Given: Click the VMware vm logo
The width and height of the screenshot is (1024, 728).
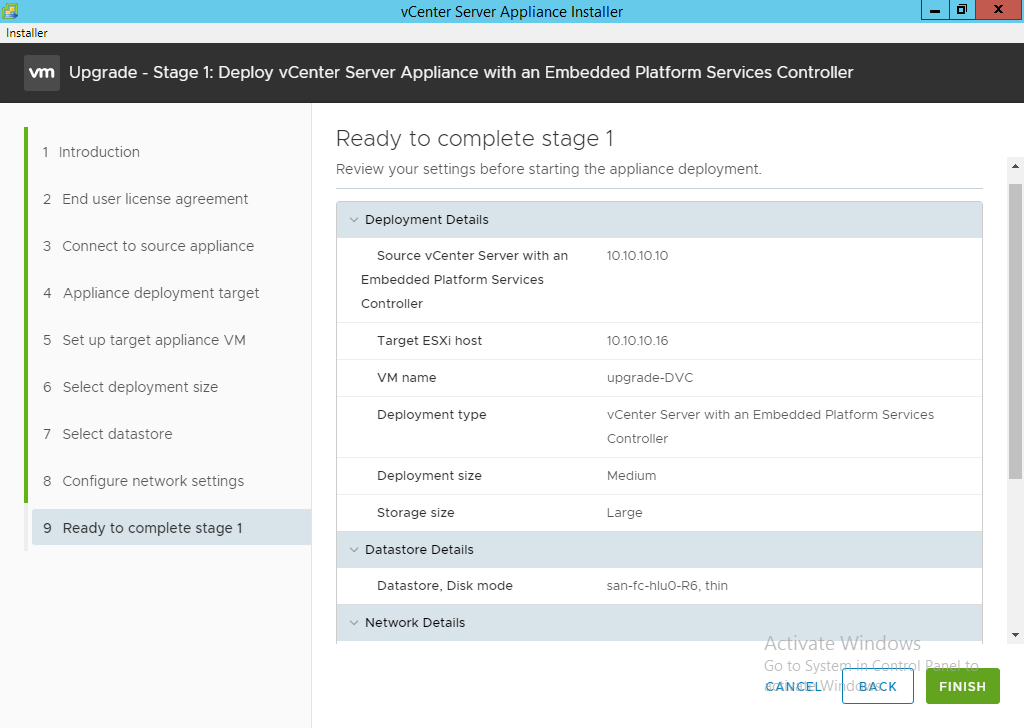Looking at the screenshot, I should [42, 72].
